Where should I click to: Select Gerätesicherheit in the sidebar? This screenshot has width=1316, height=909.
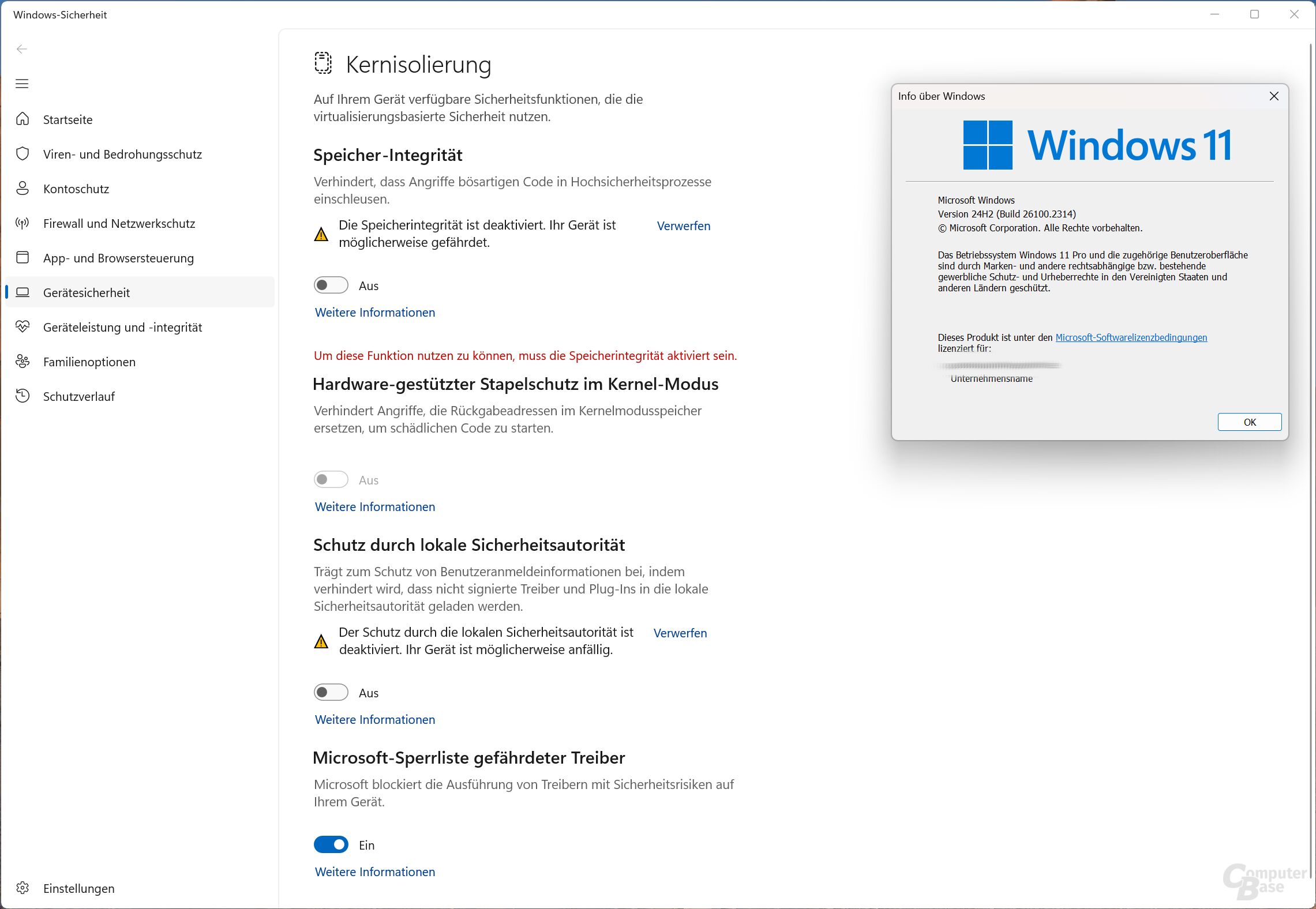tap(87, 292)
